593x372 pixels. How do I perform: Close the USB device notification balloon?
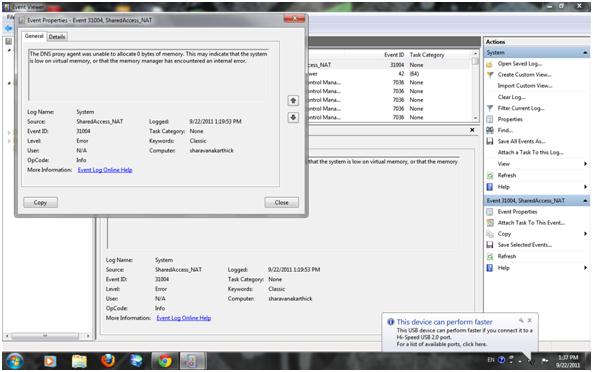click(529, 321)
